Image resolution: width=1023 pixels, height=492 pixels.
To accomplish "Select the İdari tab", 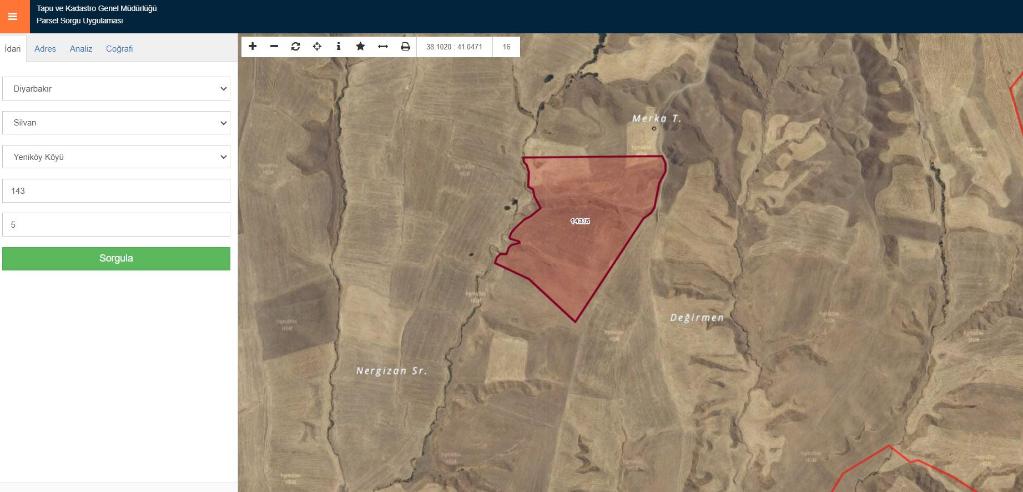I will [13, 48].
